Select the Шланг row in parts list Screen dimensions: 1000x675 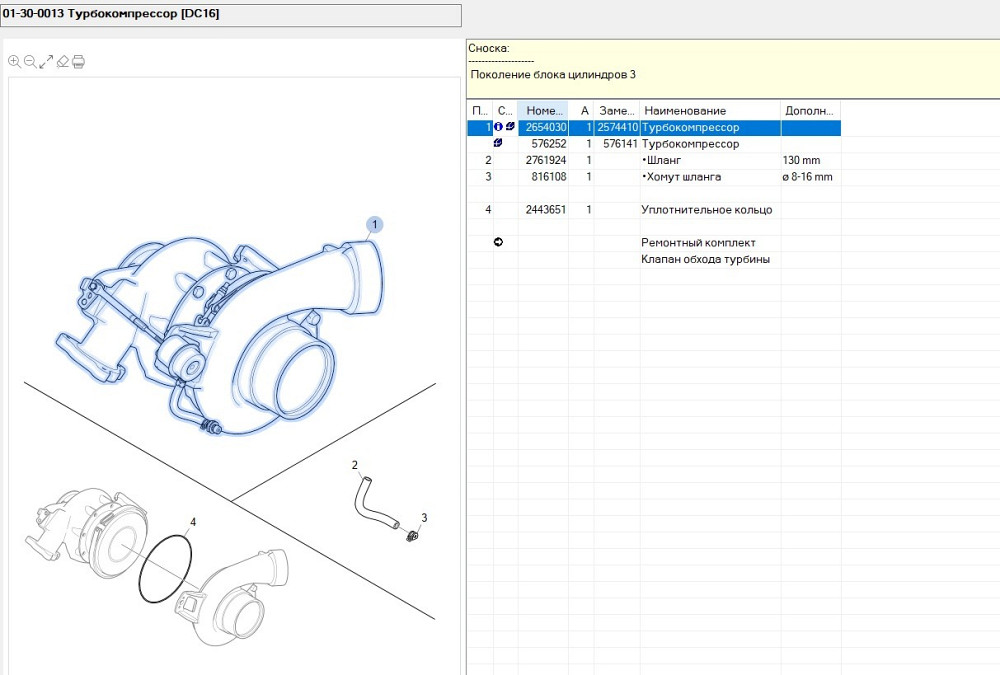point(665,160)
